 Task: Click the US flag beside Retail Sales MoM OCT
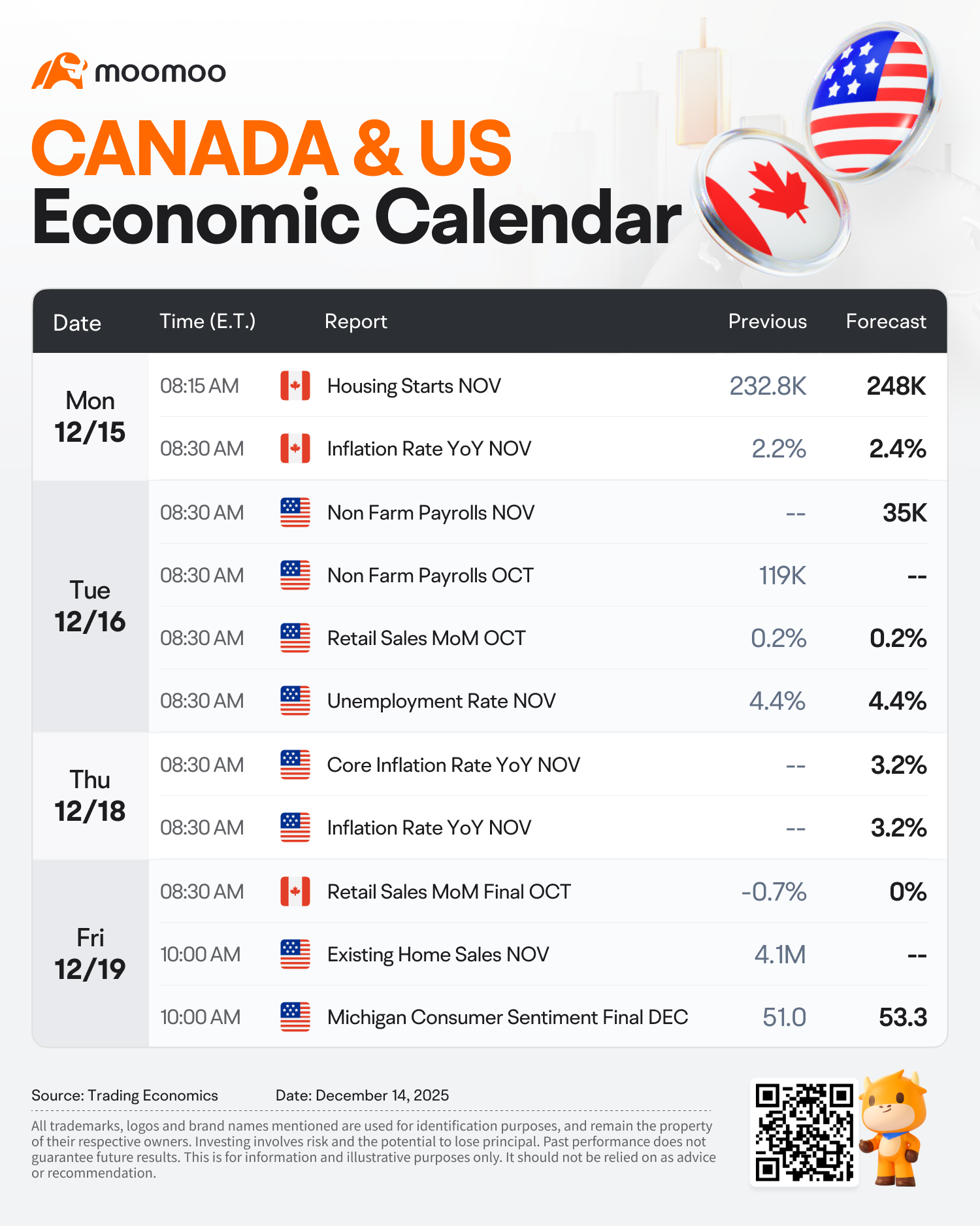[x=295, y=638]
